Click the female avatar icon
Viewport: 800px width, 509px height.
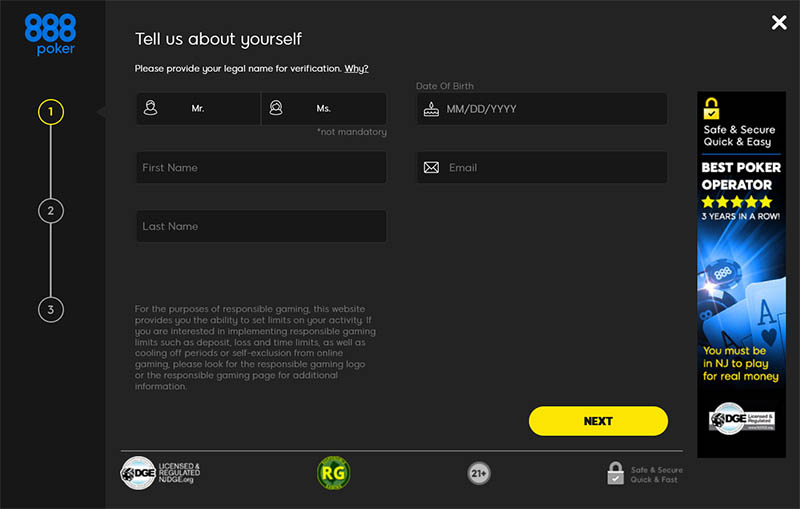tap(276, 108)
